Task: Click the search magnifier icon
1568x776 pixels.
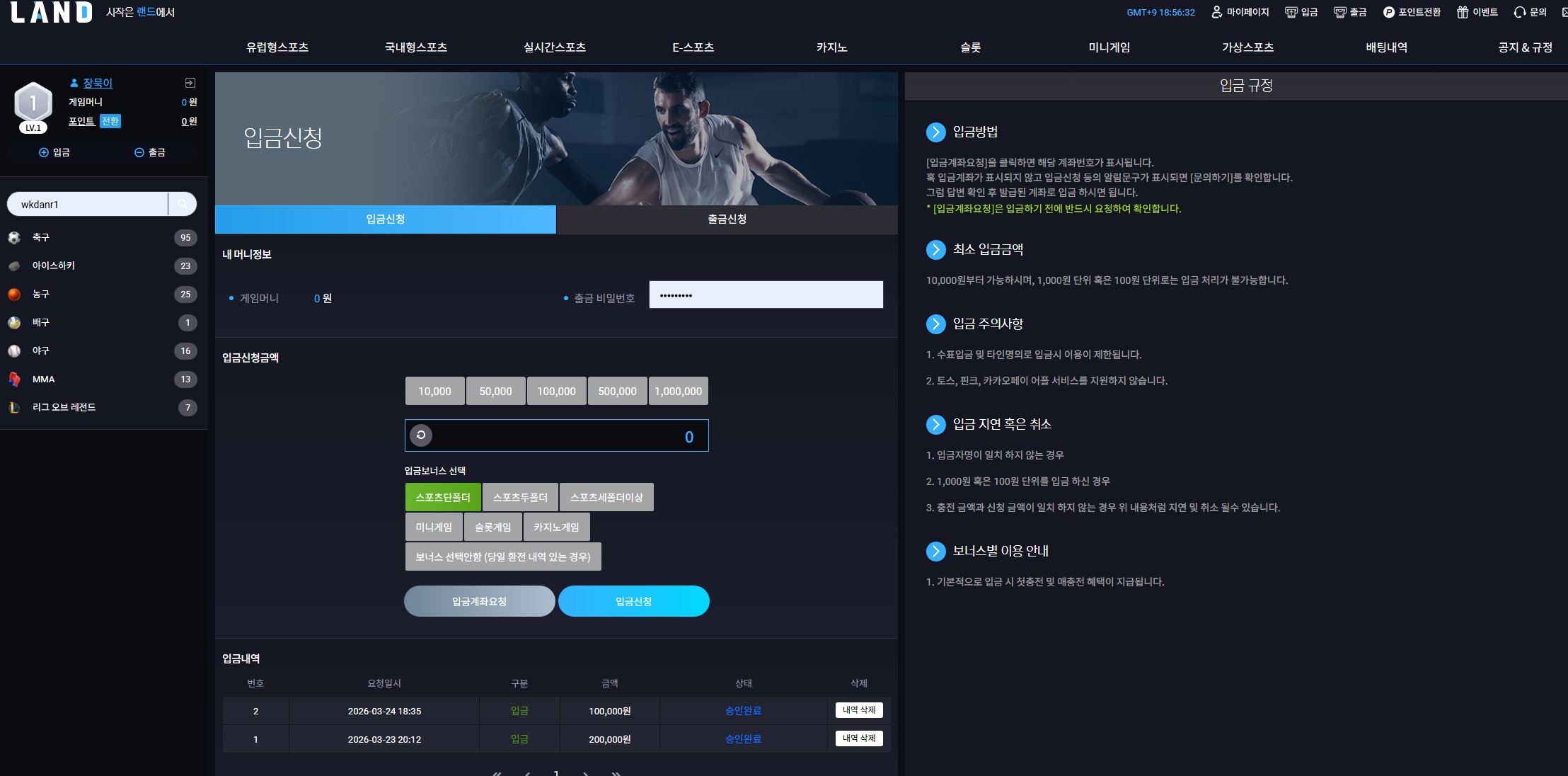Action: (183, 204)
